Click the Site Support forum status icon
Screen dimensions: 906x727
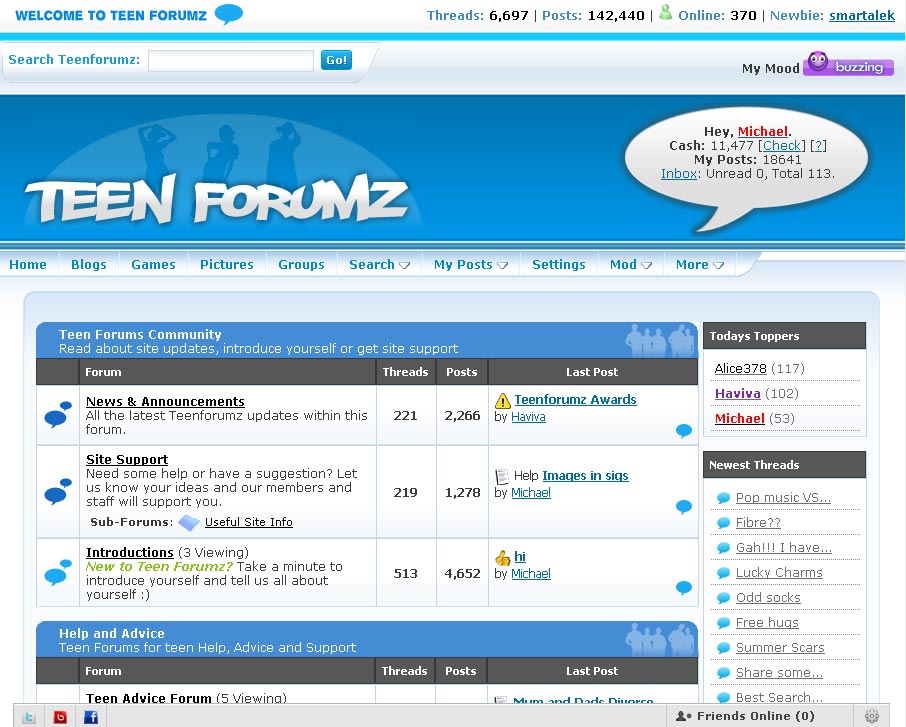click(58, 491)
